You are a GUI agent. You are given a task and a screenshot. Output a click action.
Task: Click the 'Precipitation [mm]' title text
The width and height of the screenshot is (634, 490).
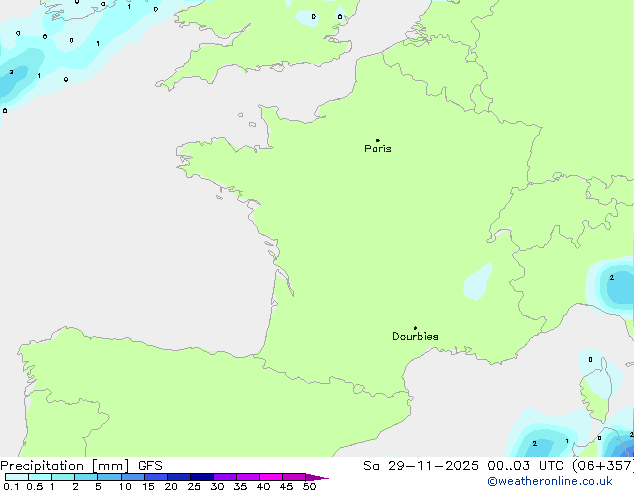pos(65,466)
